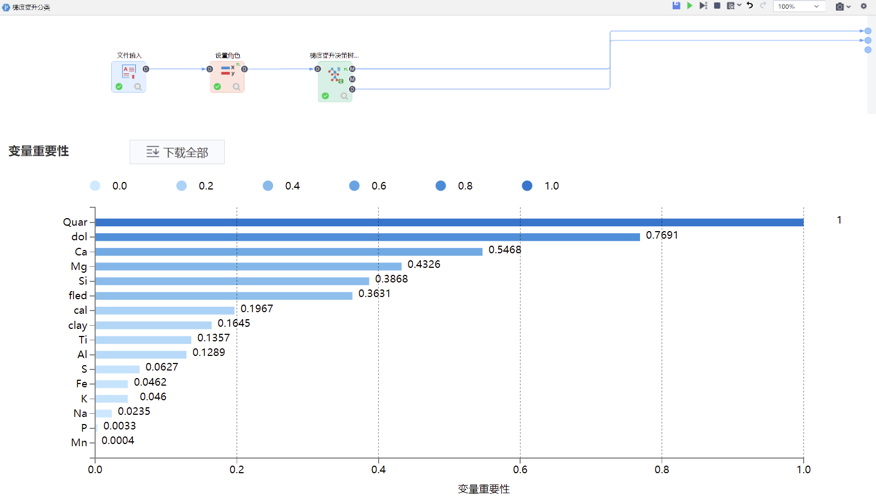Screen dimensions: 876x502
Task: Click the Quar bar in the chart
Action: pos(449,222)
